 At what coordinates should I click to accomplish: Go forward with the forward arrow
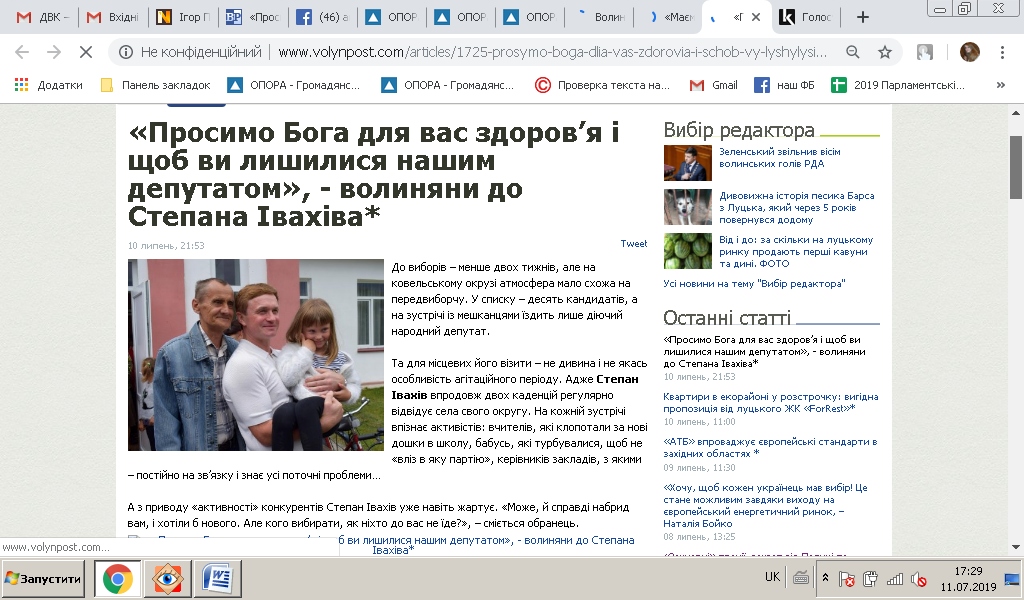(x=54, y=52)
